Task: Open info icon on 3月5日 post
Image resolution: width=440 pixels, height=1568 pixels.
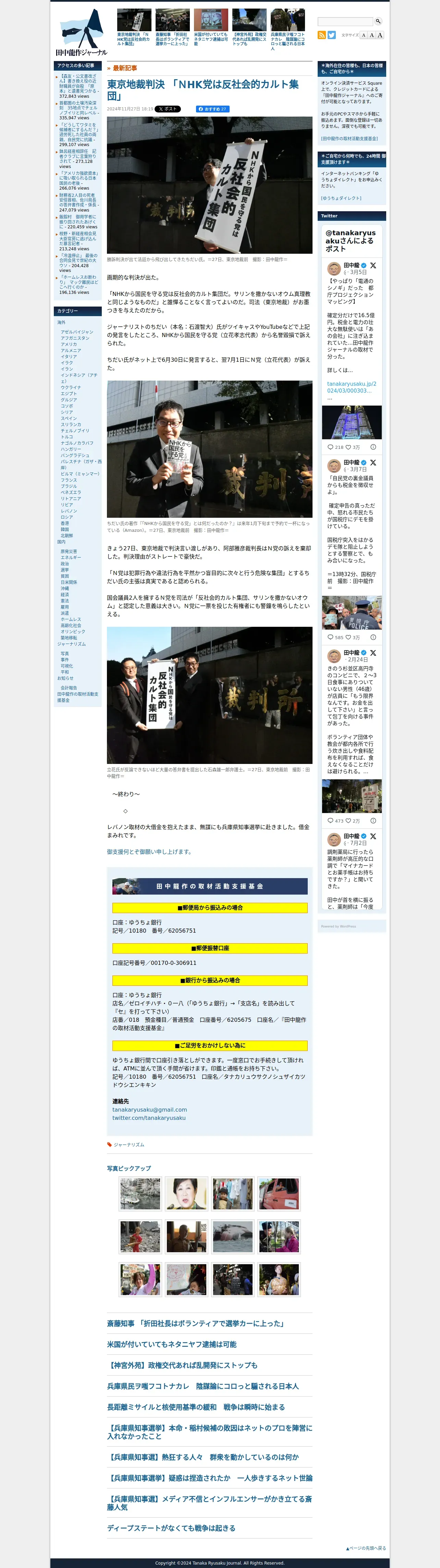Action: point(373,447)
